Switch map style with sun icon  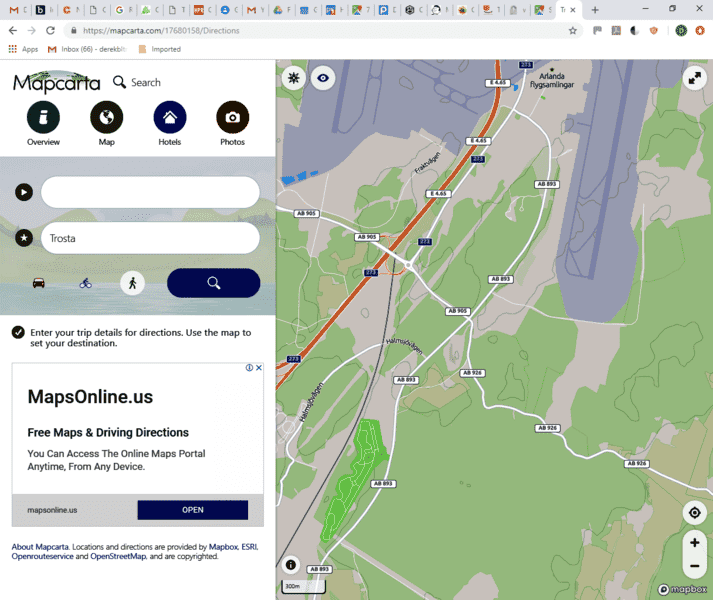293,78
